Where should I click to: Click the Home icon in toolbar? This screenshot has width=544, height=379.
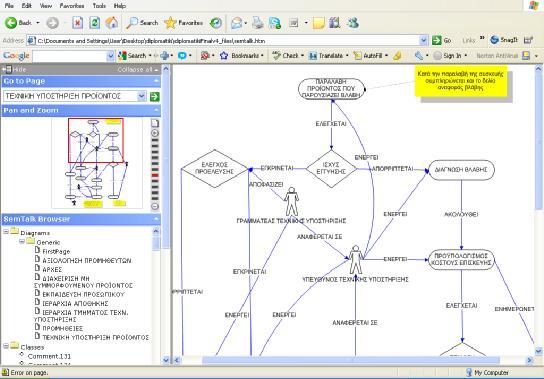tap(112, 23)
